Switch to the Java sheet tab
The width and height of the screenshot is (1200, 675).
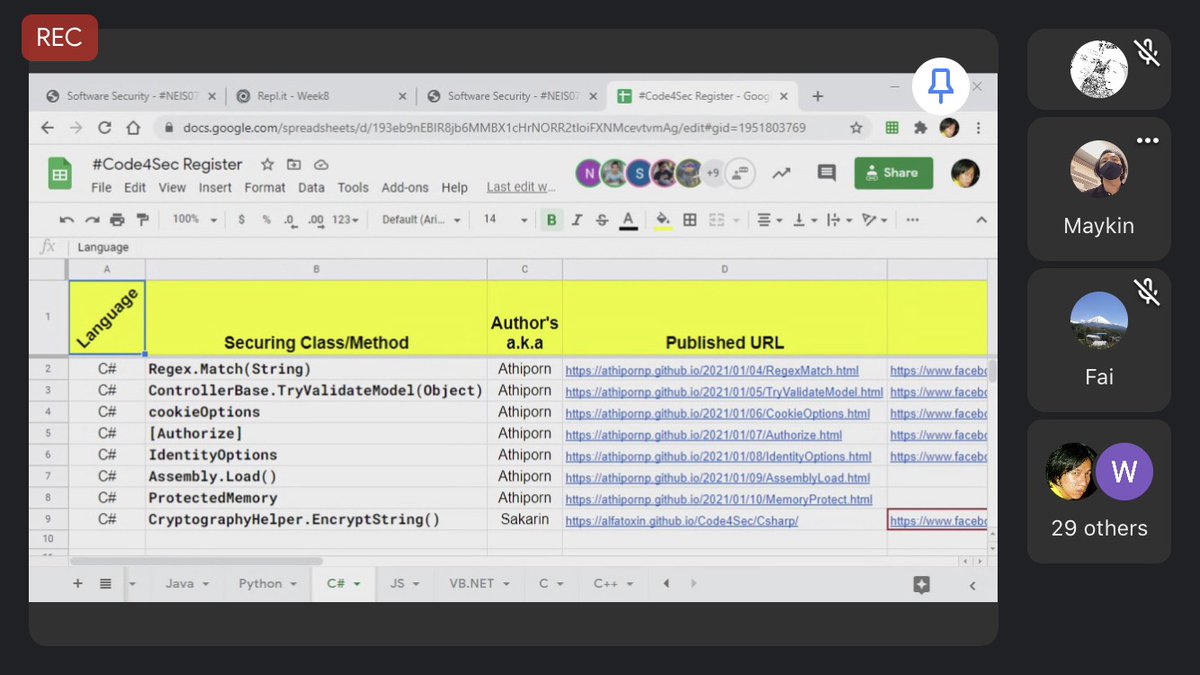tap(186, 583)
